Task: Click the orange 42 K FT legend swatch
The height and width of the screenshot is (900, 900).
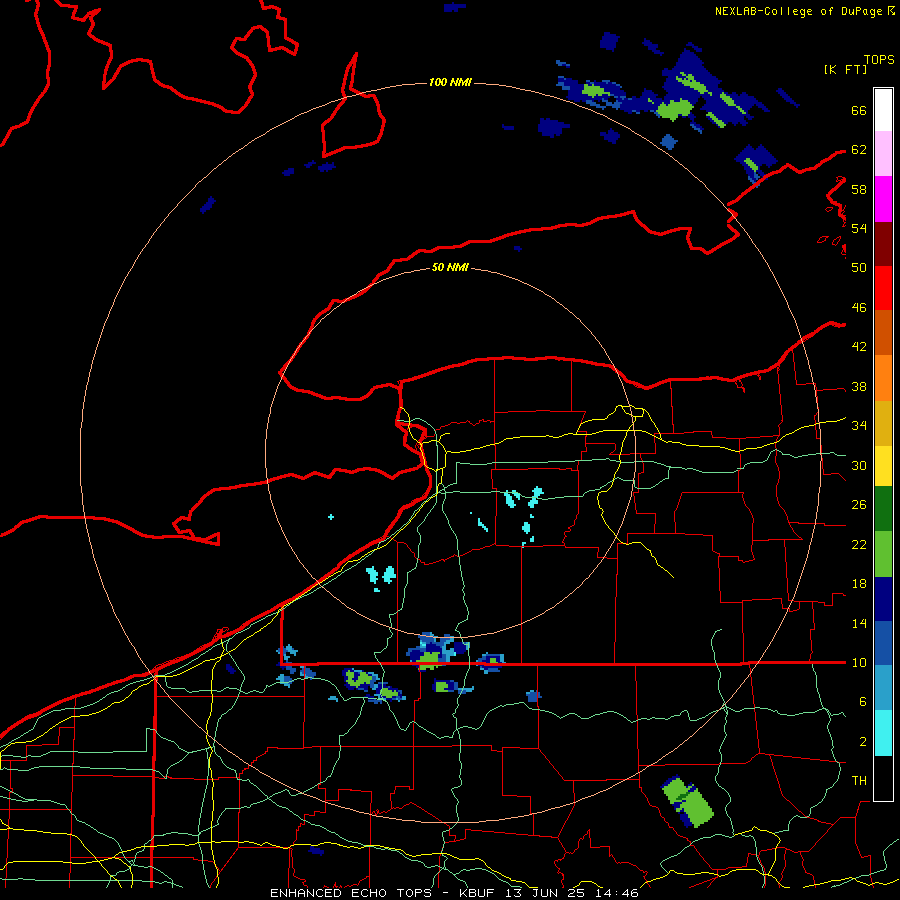Action: click(883, 377)
